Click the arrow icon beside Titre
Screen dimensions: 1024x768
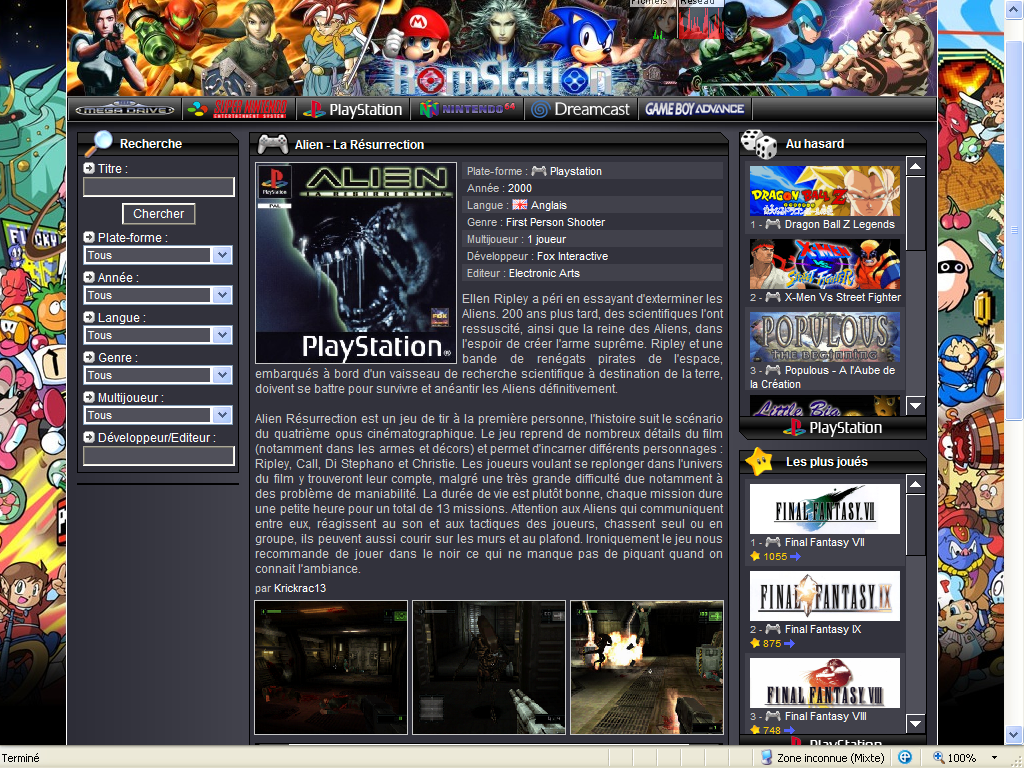point(89,168)
